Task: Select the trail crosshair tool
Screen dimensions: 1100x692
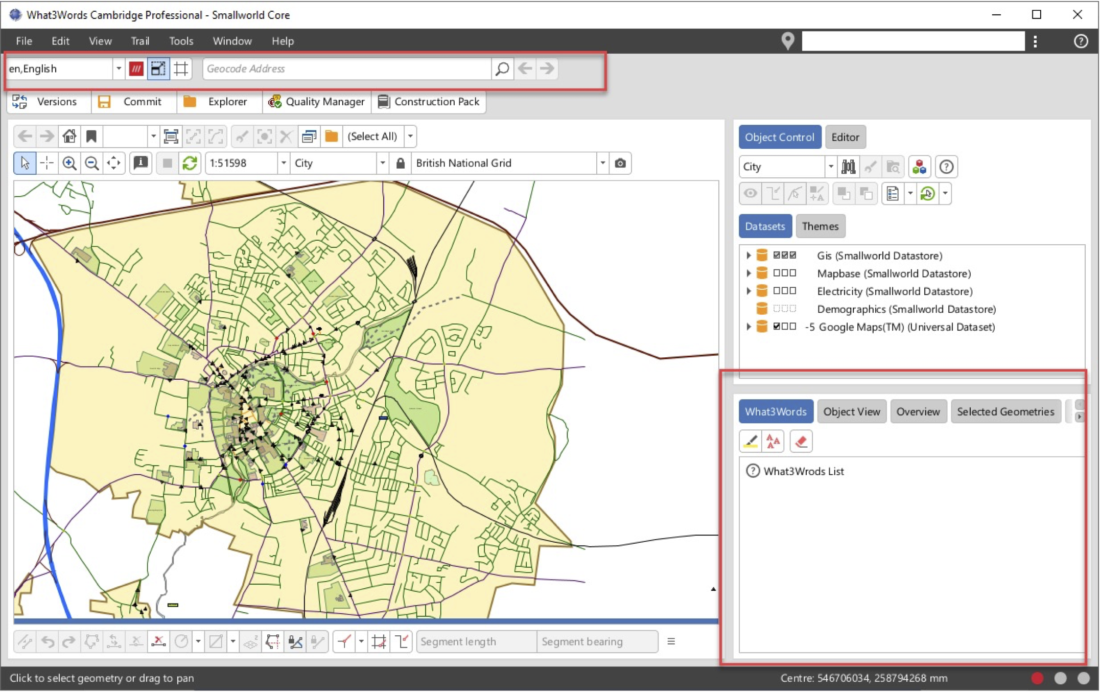Action: (x=47, y=163)
